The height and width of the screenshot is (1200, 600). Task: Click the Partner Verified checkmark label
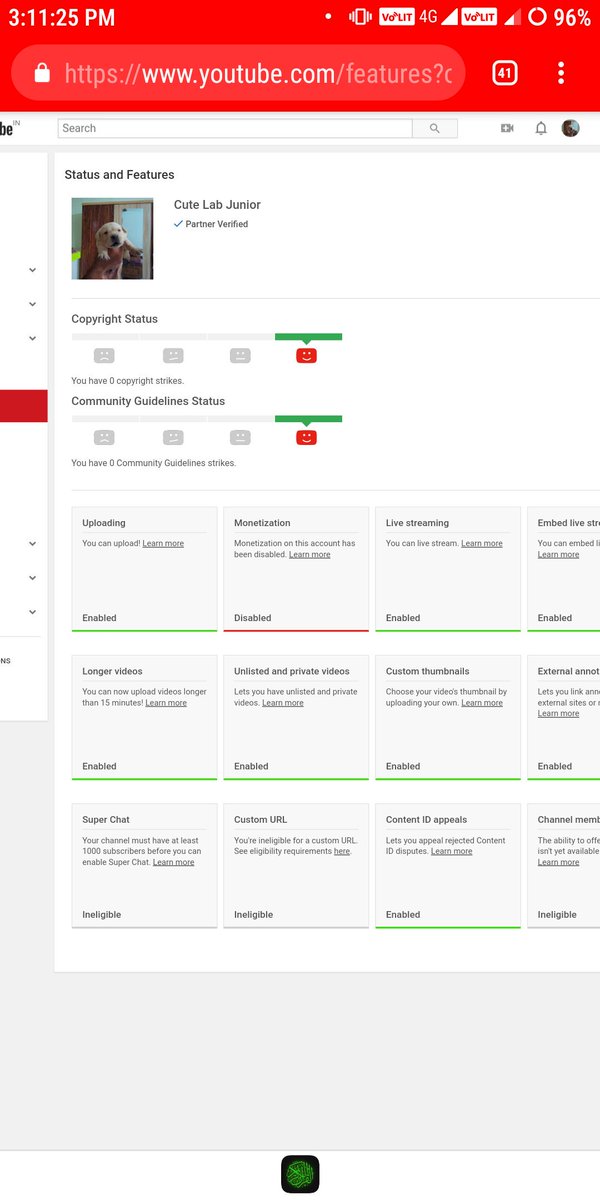(211, 224)
